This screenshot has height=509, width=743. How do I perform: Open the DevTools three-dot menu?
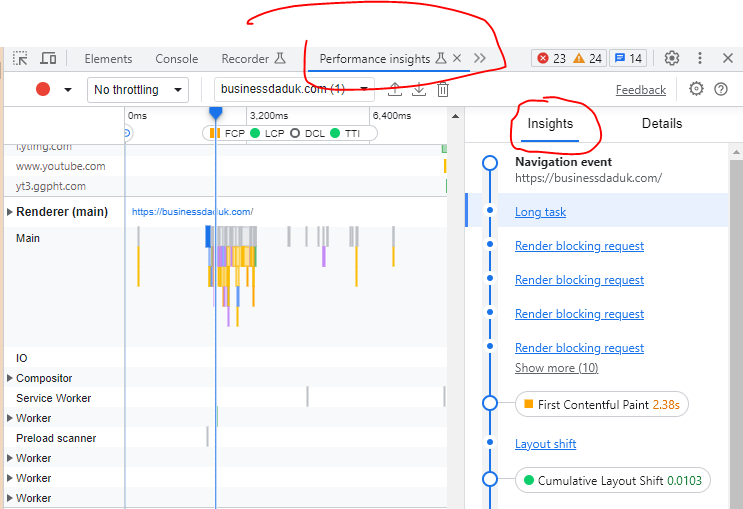(x=700, y=58)
